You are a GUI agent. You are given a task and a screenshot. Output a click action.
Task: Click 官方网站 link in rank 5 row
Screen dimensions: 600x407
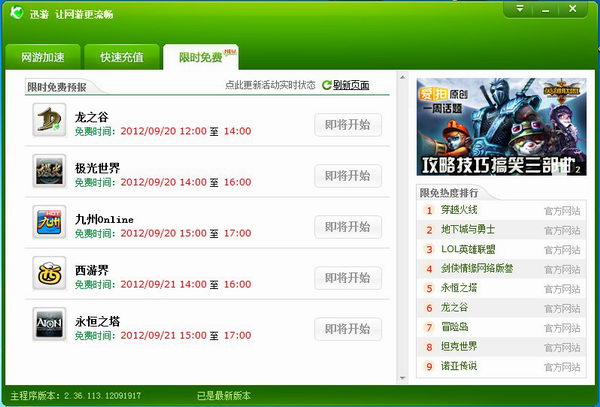562,289
